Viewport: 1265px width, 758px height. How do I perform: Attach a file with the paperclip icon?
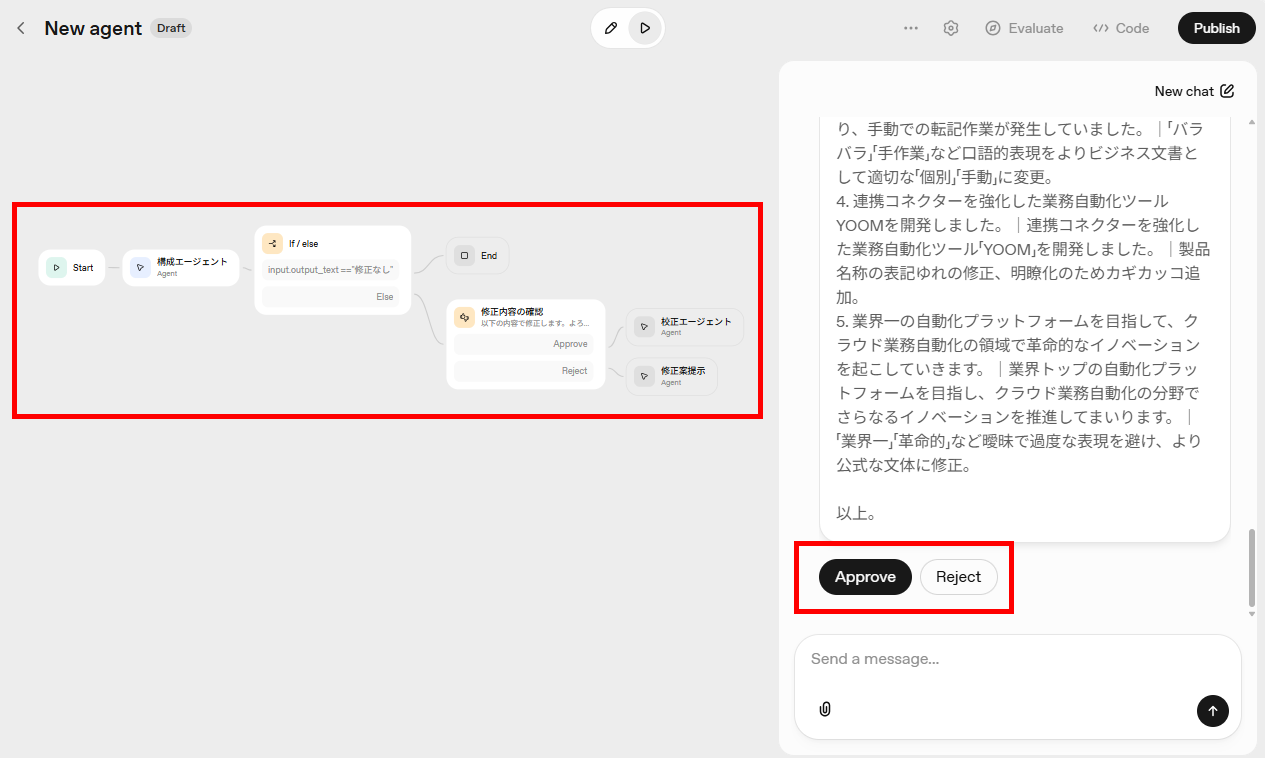(825, 709)
